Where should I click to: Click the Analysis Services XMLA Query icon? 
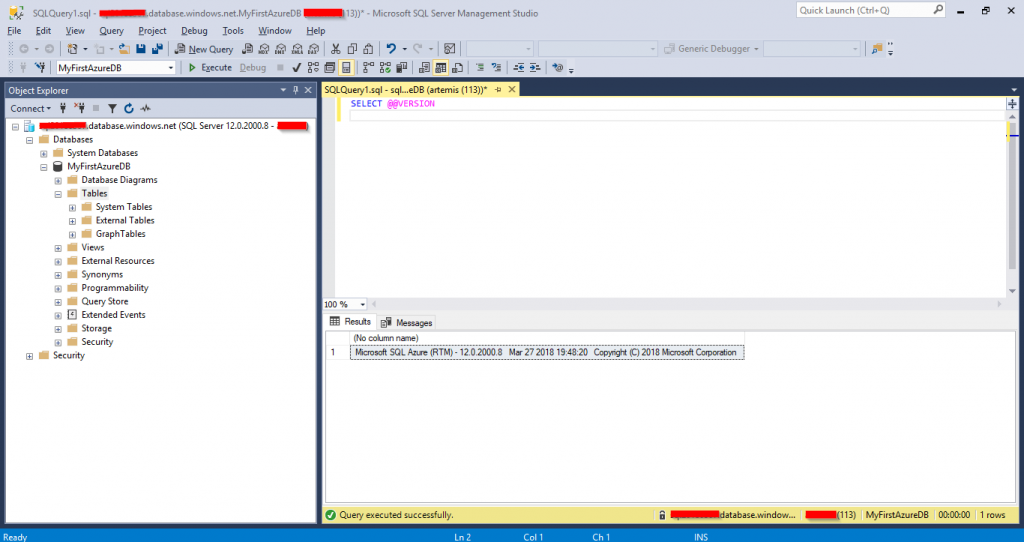(297, 49)
